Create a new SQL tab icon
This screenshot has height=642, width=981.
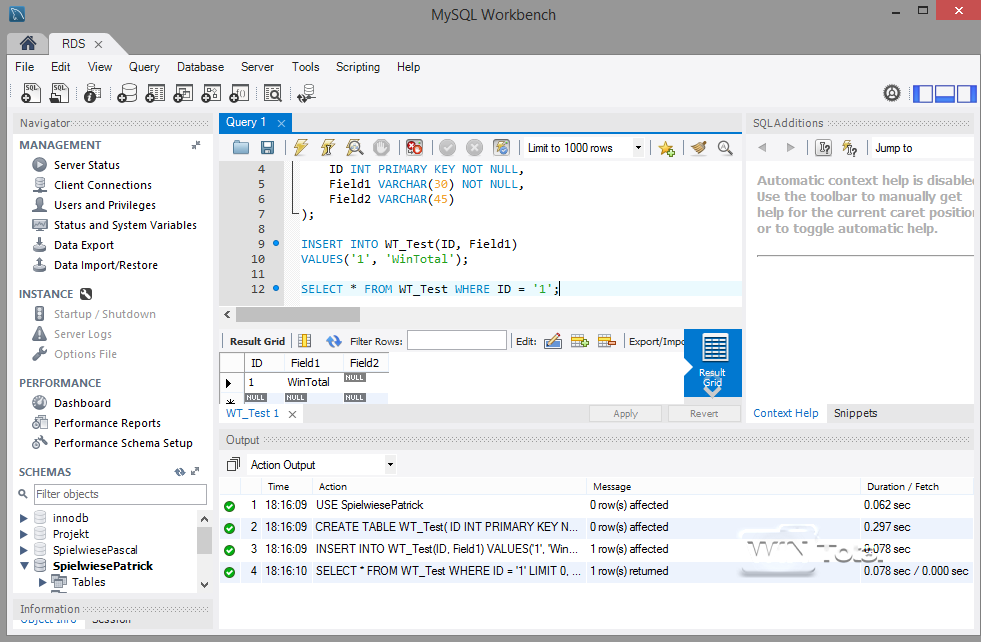point(31,93)
